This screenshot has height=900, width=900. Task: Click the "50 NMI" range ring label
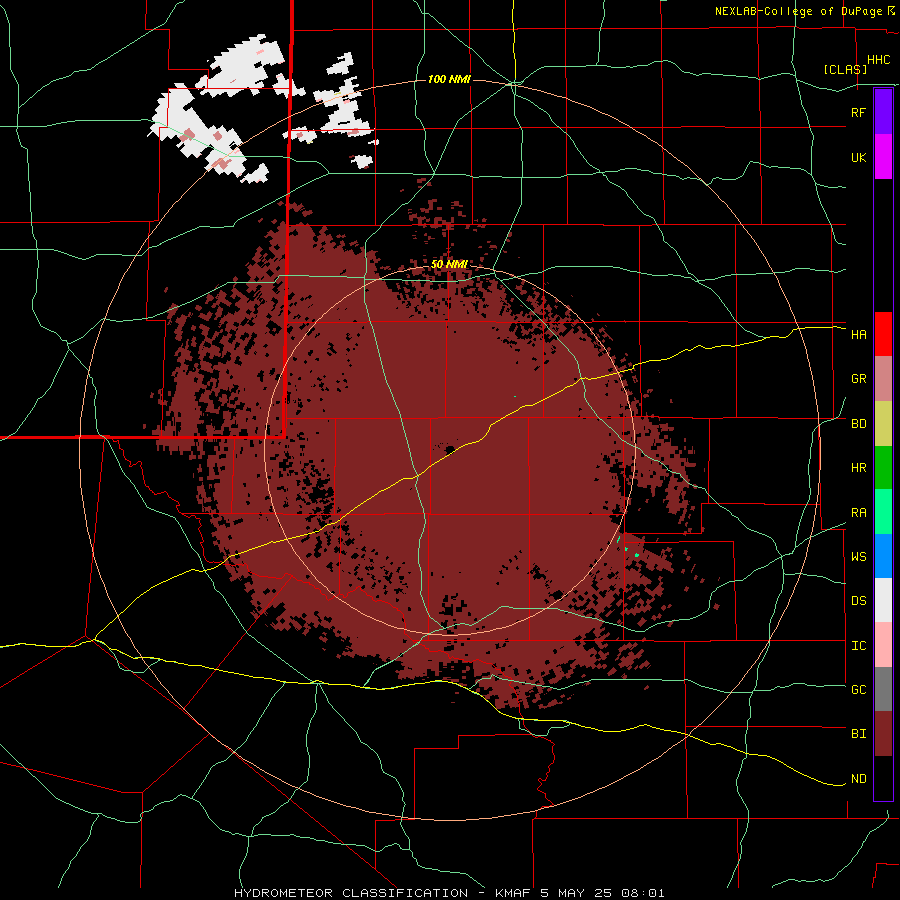point(449,265)
